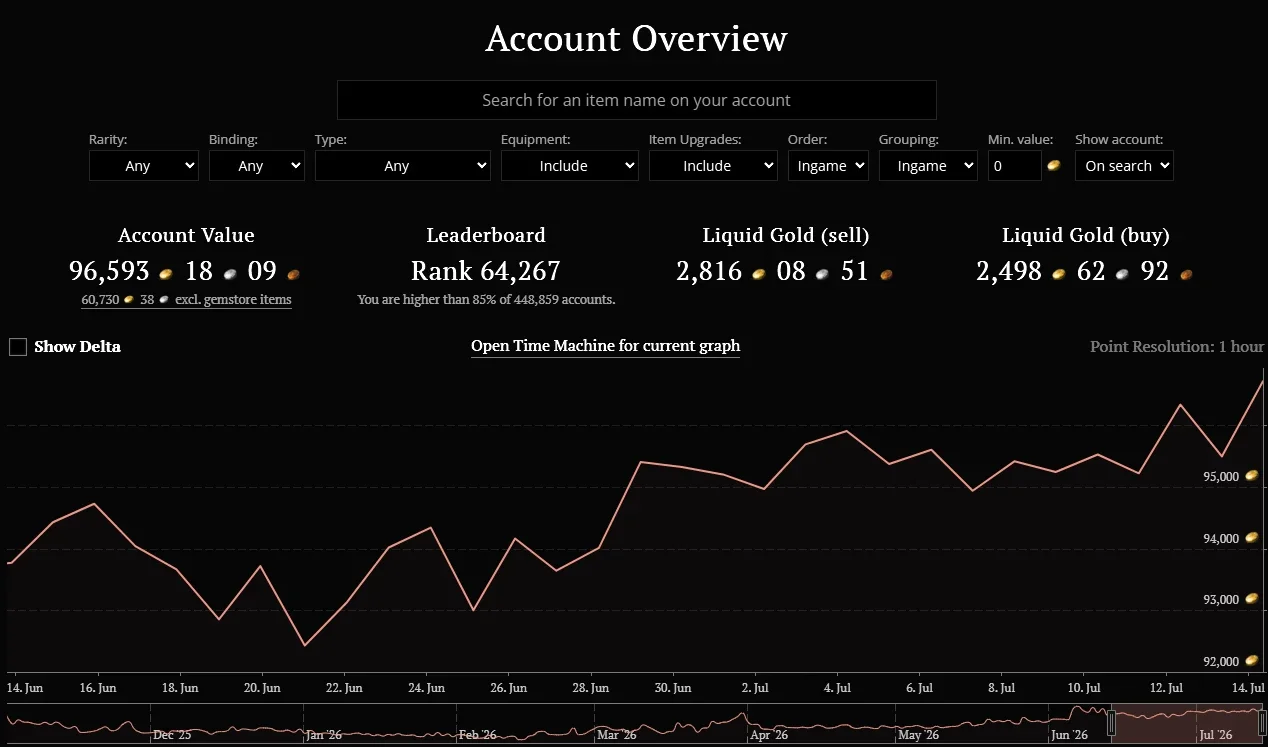Click the Rank 64,267 leaderboard text
Image resolution: width=1268 pixels, height=747 pixels.
pyautogui.click(x=486, y=271)
